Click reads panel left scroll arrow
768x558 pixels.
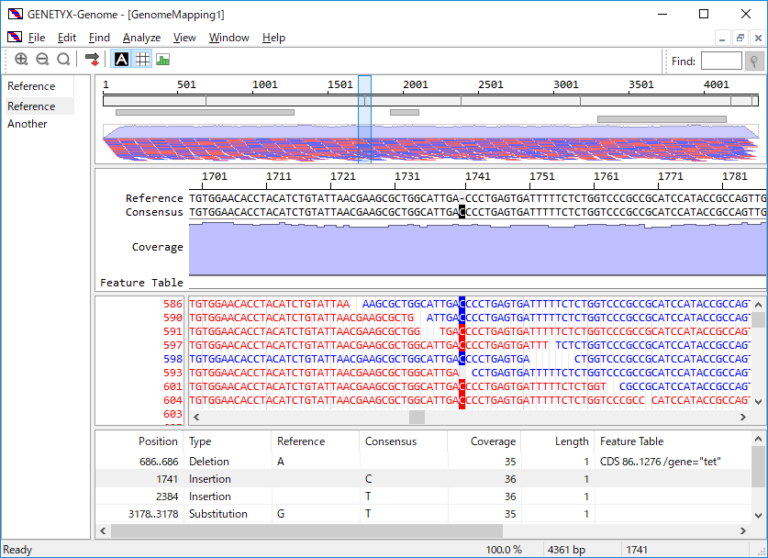196,417
